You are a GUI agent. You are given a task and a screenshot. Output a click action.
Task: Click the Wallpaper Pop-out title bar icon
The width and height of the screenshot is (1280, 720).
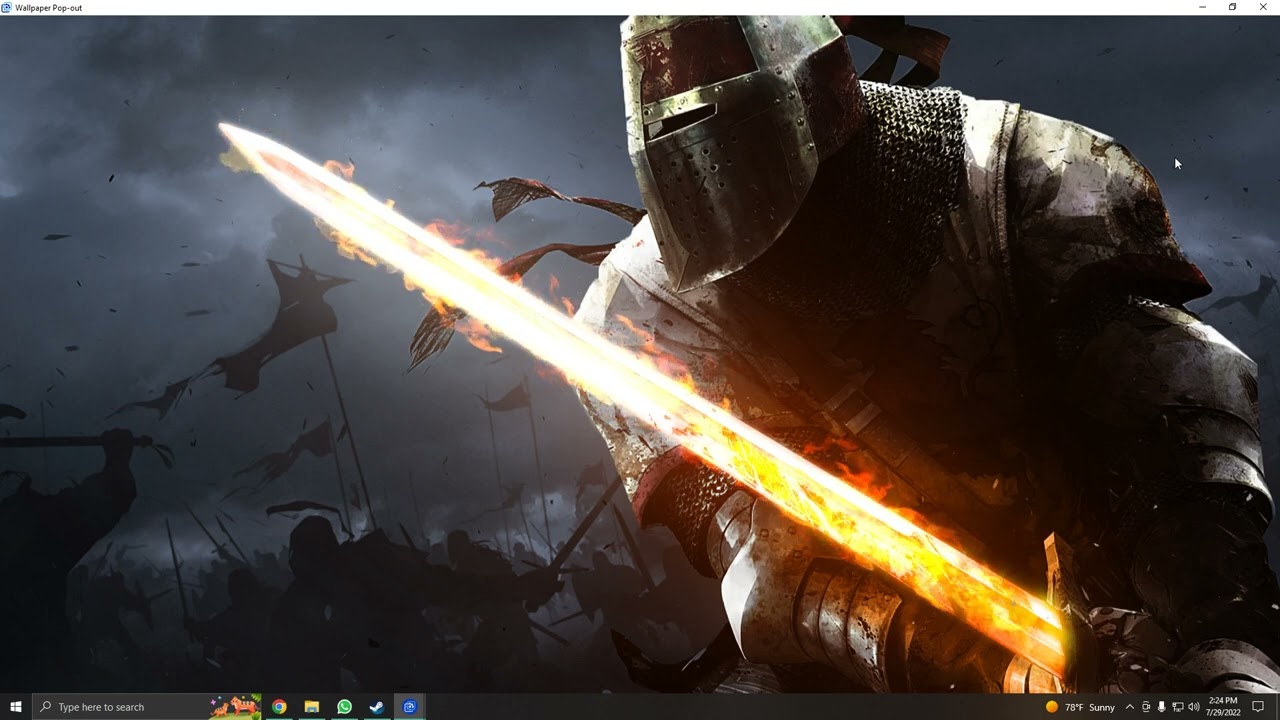pyautogui.click(x=7, y=7)
